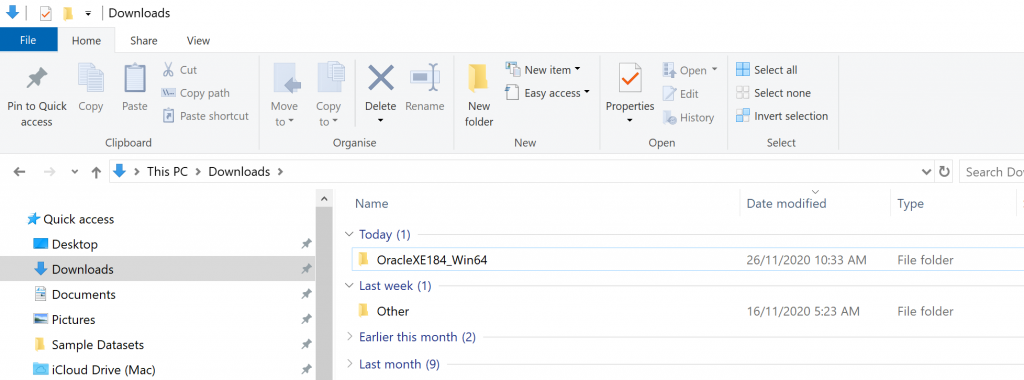Open the File tab
Screen dimensions: 1024x380
tap(28, 40)
